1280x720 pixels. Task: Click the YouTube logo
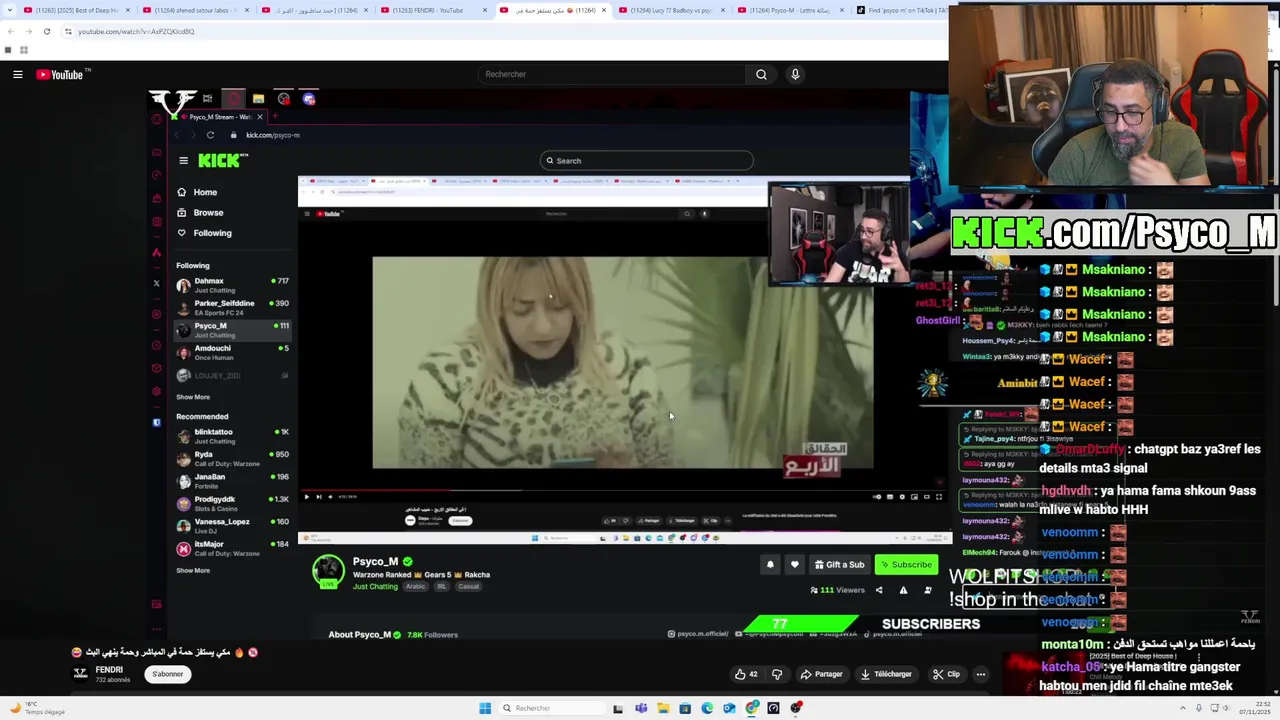click(x=60, y=74)
